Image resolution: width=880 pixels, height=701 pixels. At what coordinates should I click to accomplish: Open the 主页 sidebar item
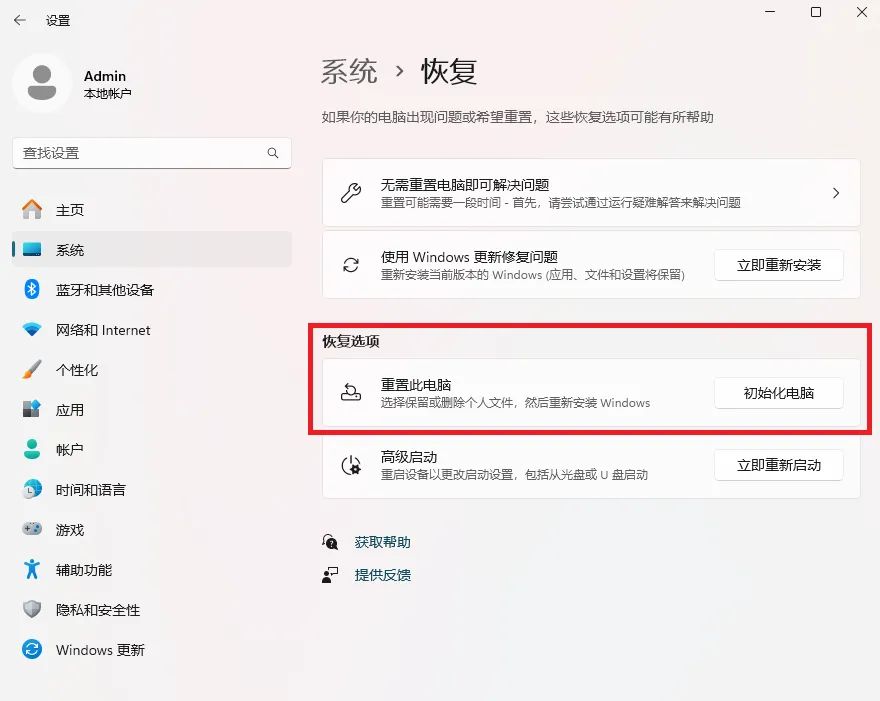point(152,209)
